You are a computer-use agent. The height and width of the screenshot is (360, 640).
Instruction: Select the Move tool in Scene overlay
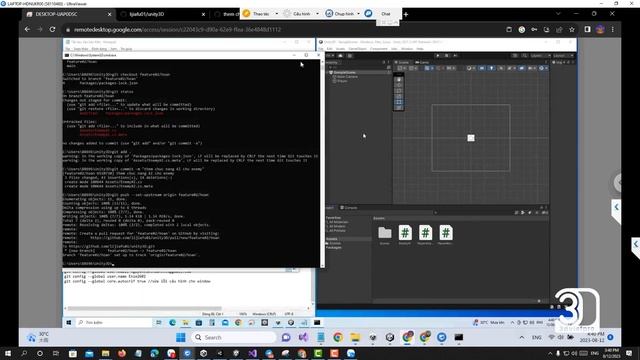(399, 85)
